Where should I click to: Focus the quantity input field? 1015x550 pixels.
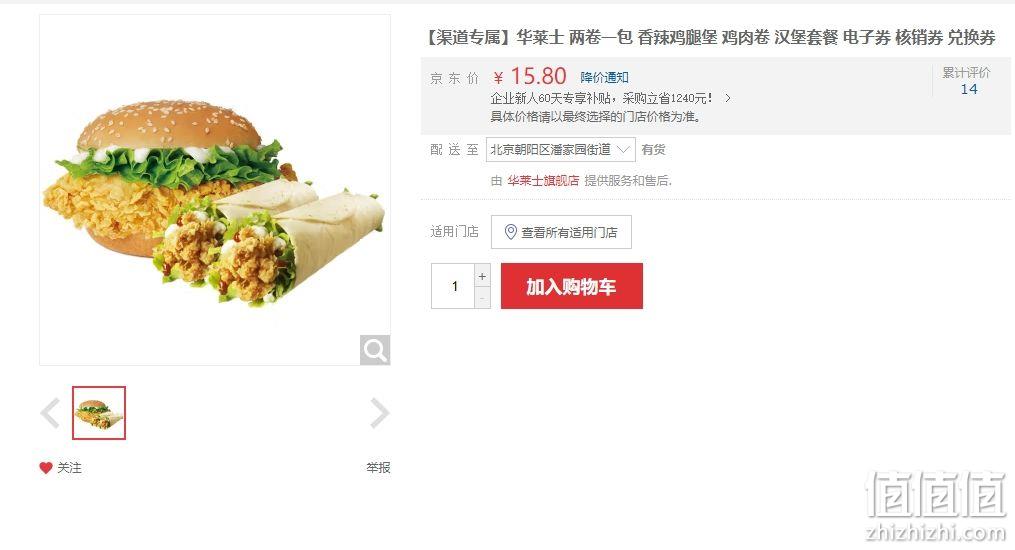click(453, 286)
